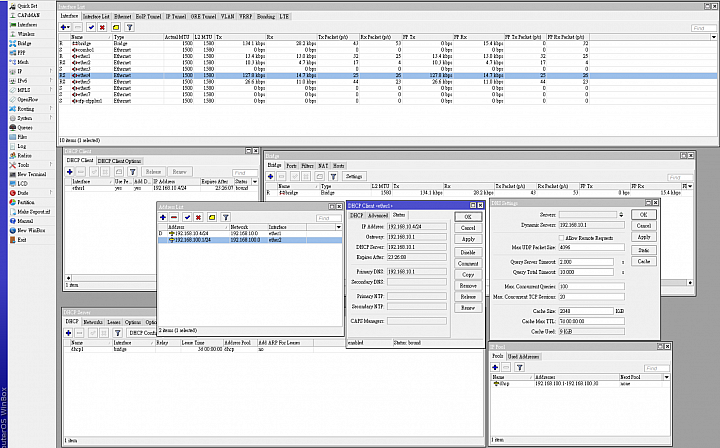Open the Queues menu in sidebar
This screenshot has height=448, width=720.
[24, 127]
